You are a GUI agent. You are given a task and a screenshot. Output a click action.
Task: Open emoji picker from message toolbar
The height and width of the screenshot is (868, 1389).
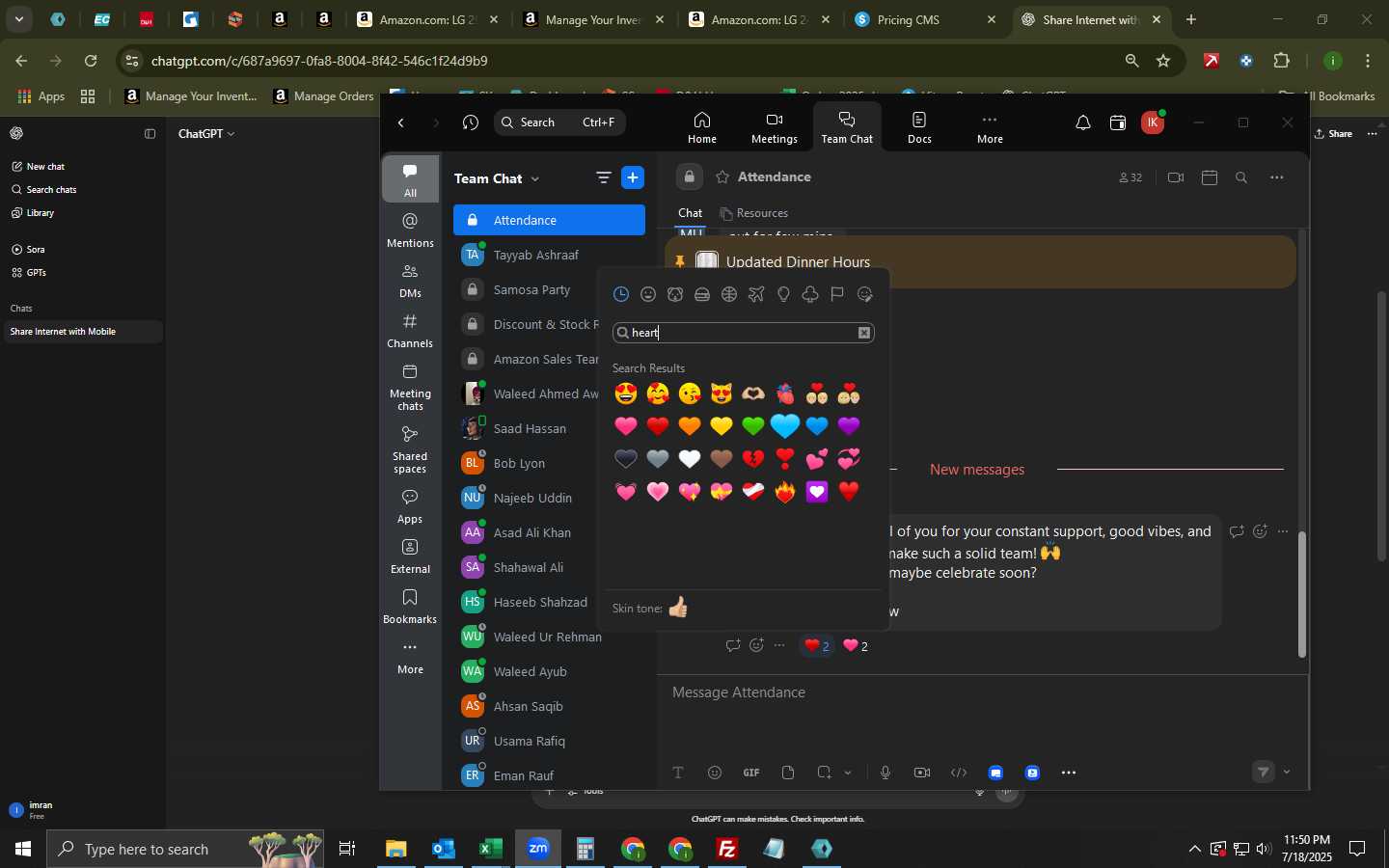(x=715, y=773)
